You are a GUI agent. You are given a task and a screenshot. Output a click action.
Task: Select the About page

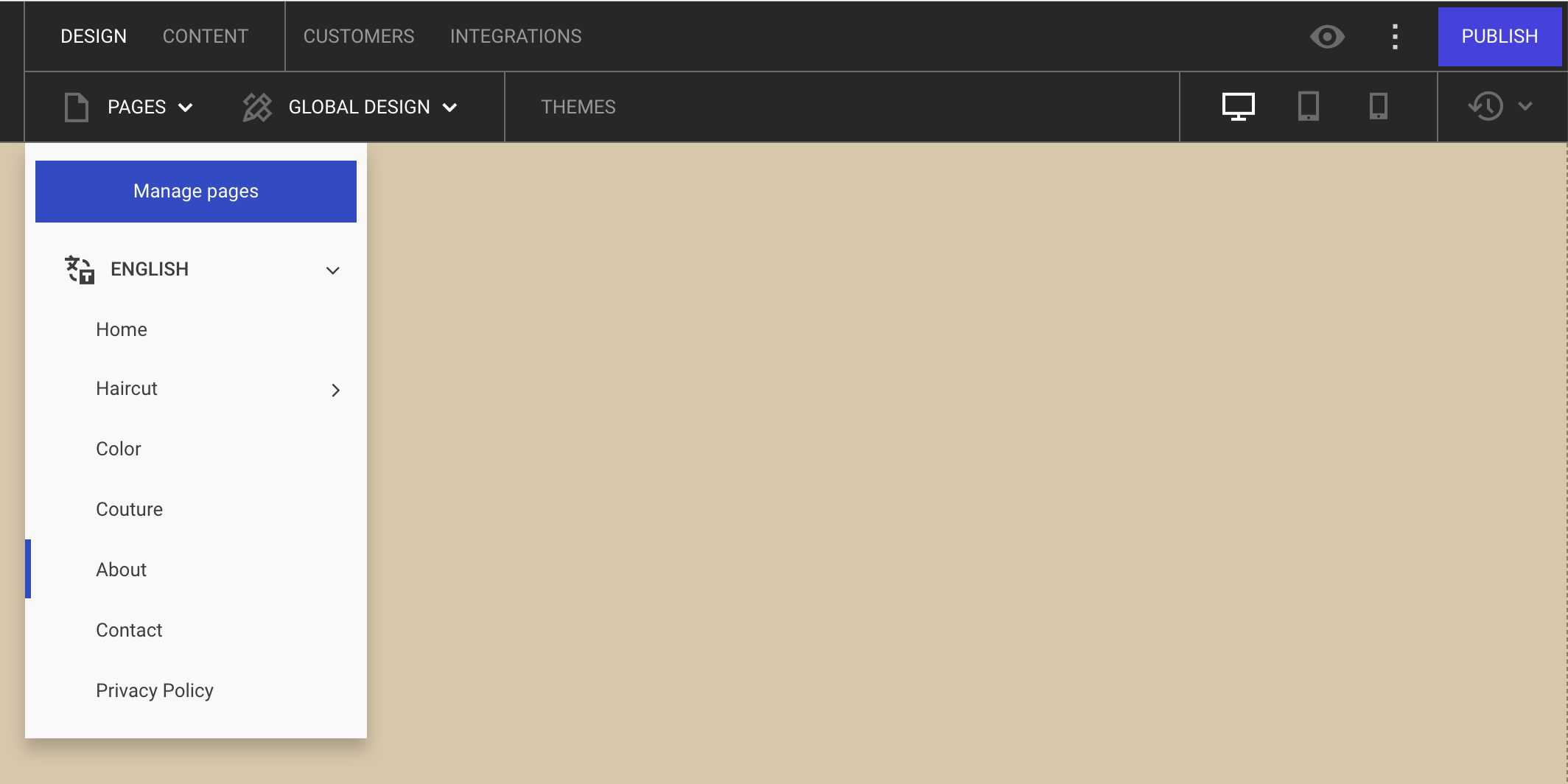[x=196, y=570]
